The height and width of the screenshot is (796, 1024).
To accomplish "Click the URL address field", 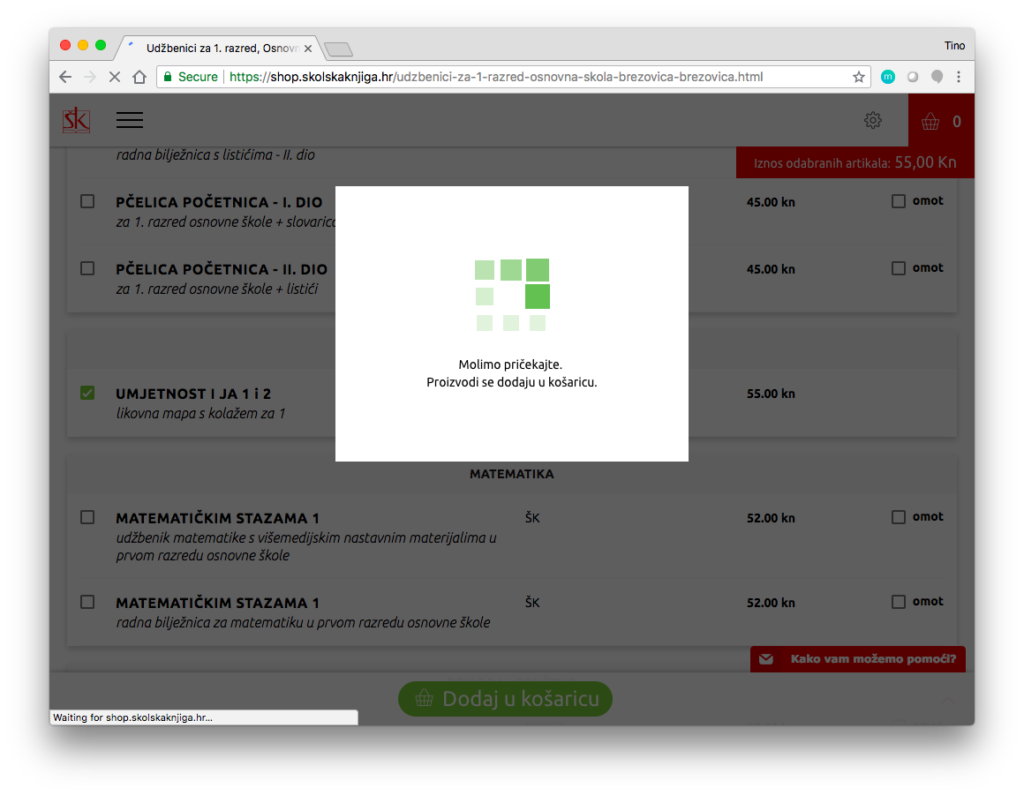I will coord(500,77).
